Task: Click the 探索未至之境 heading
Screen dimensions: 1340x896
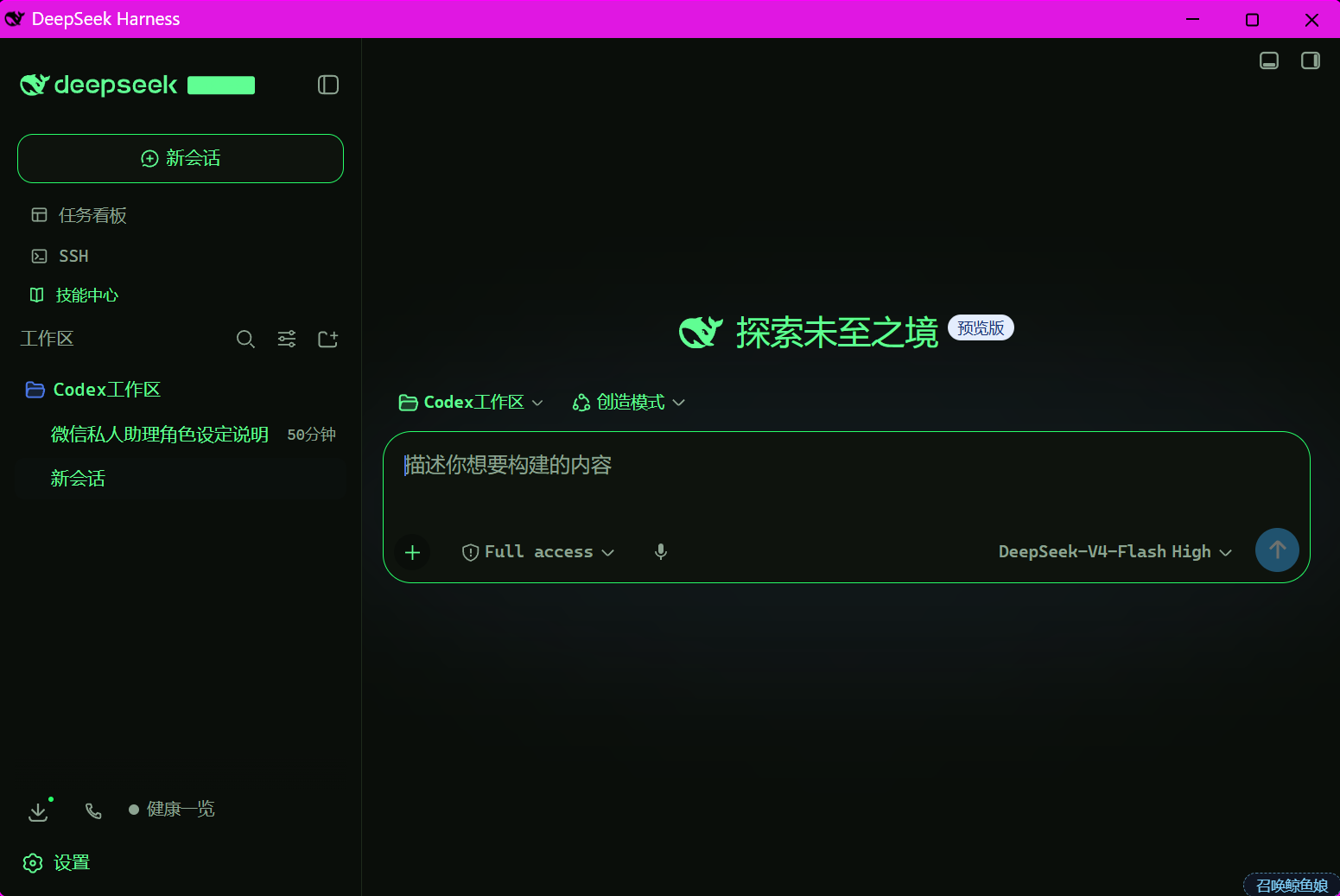Action: [x=836, y=333]
